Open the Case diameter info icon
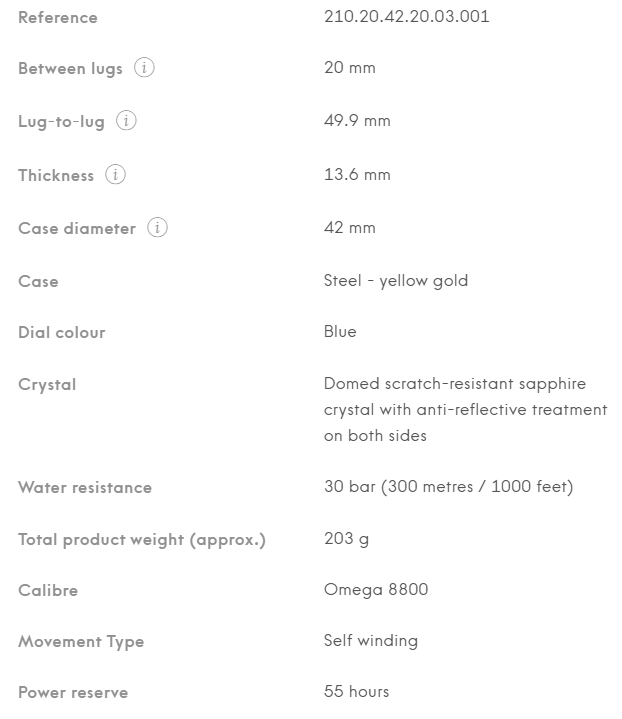This screenshot has width=622, height=719. [157, 227]
